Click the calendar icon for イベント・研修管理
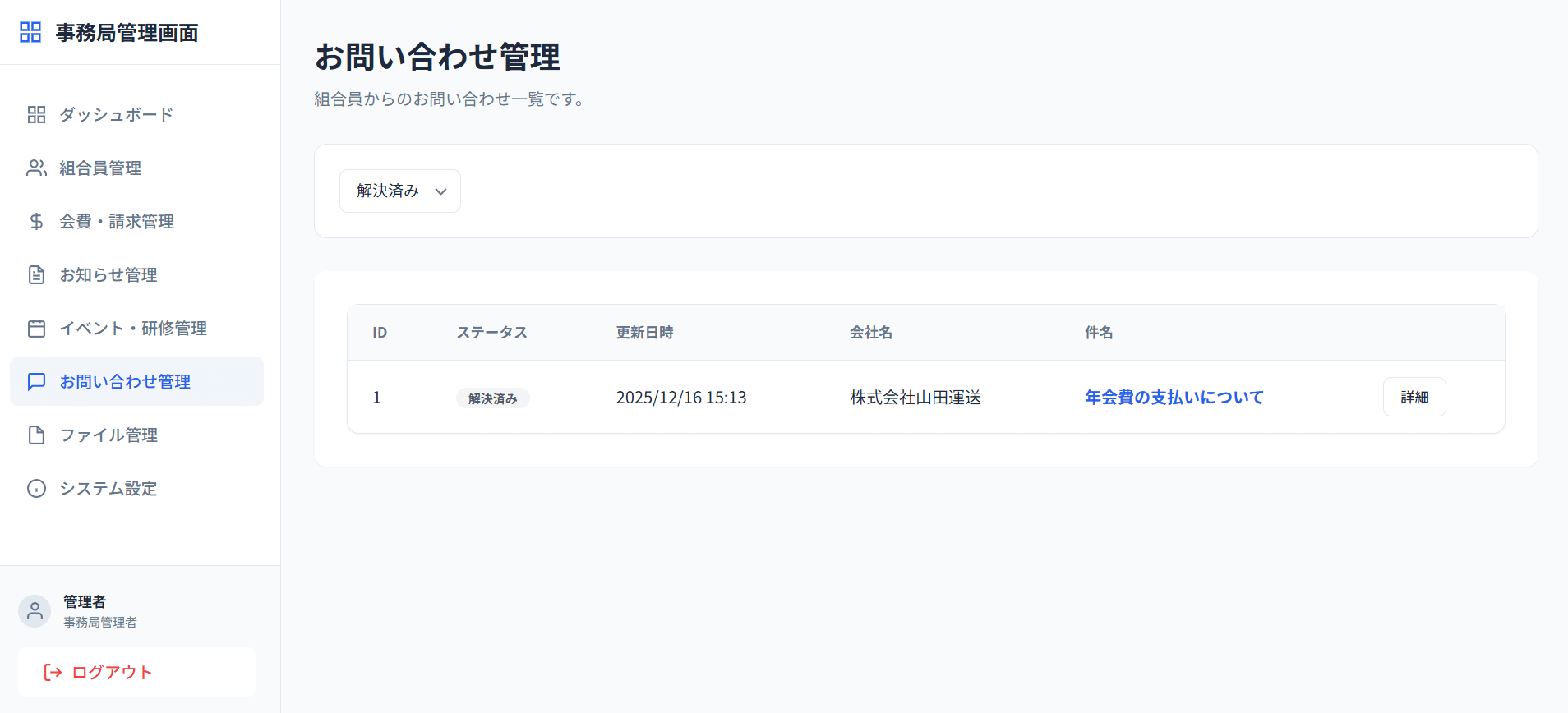The image size is (1568, 713). tap(36, 329)
